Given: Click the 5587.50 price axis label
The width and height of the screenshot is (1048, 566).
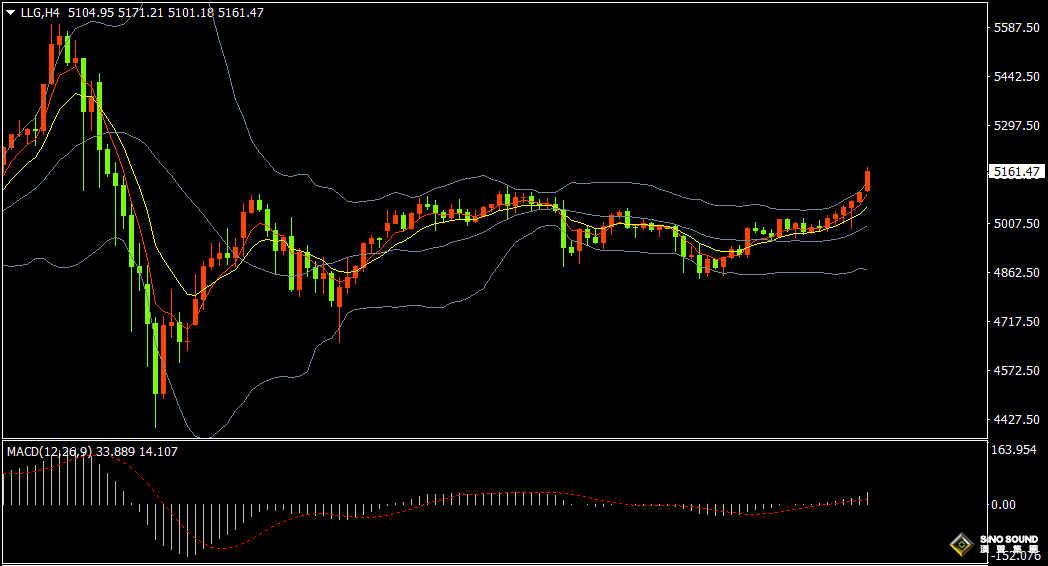Looking at the screenshot, I should (x=1015, y=28).
